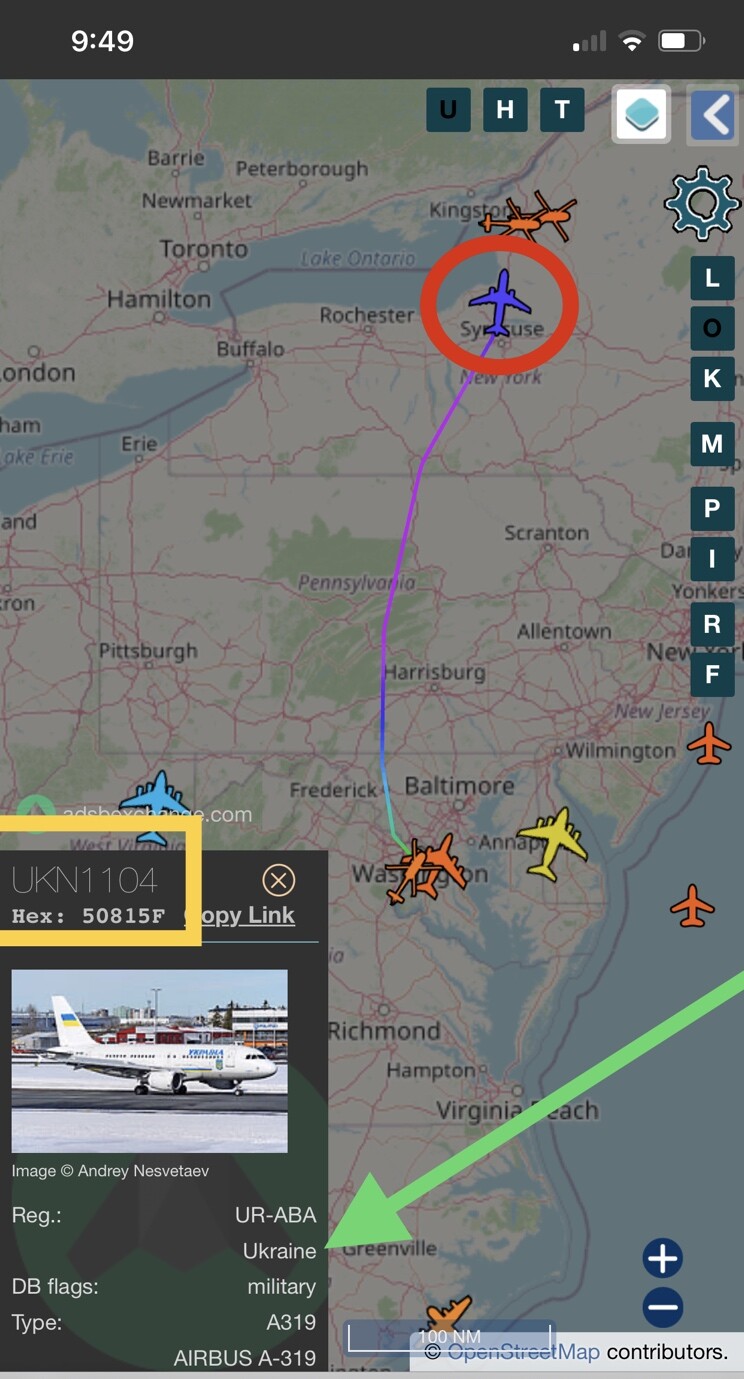744x1379 pixels.
Task: Toggle the U filter button
Action: click(448, 110)
